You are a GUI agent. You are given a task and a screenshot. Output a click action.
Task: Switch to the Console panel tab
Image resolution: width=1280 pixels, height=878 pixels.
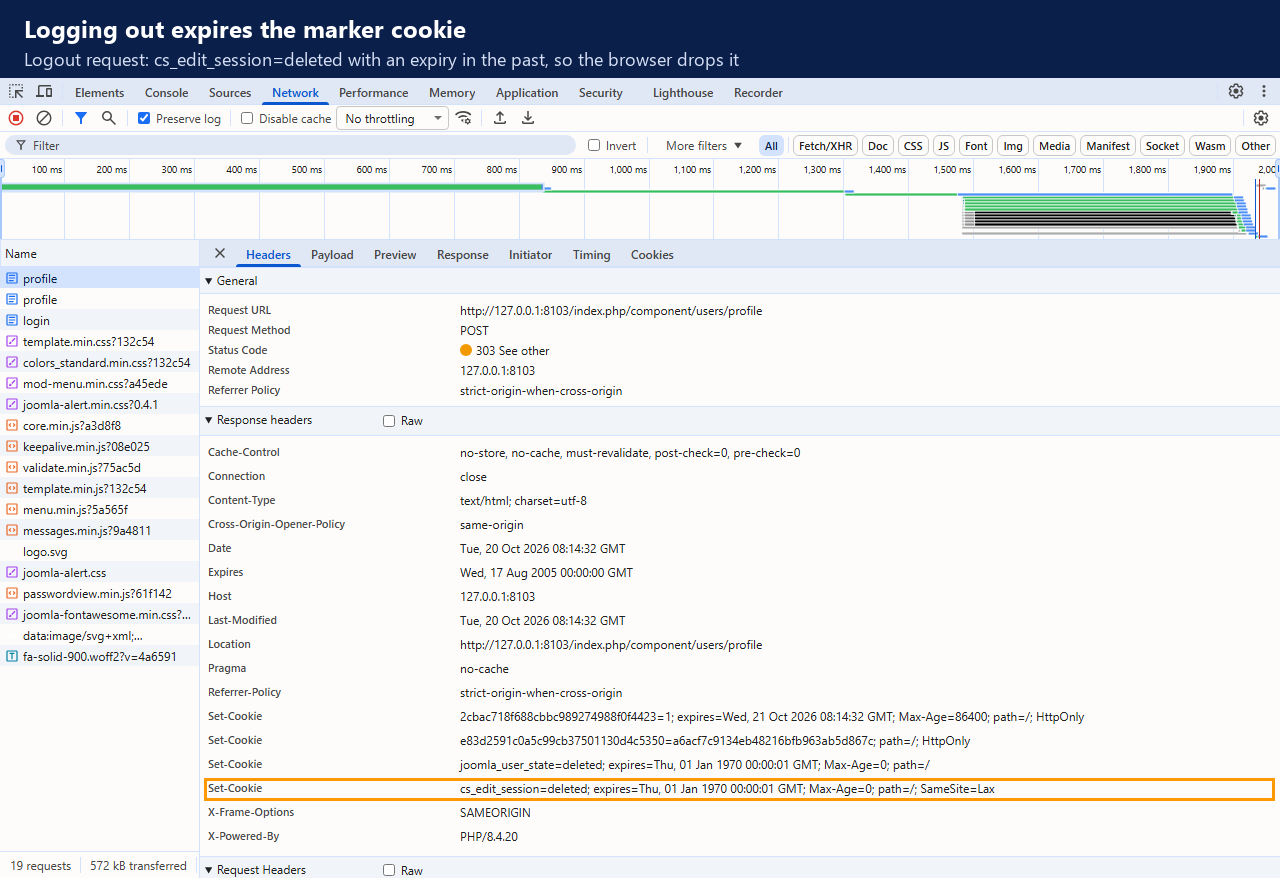point(166,92)
